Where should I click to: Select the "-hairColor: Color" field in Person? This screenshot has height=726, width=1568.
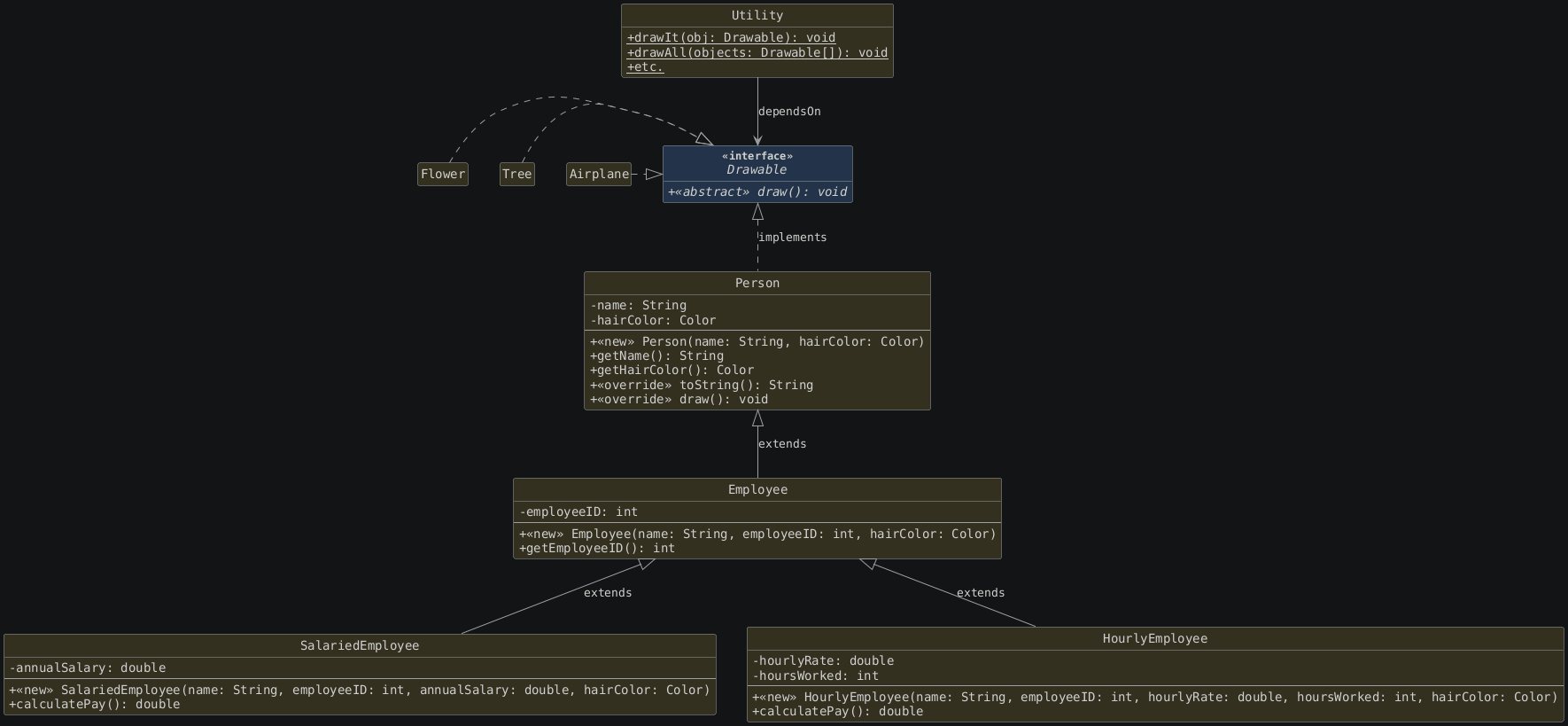point(653,321)
